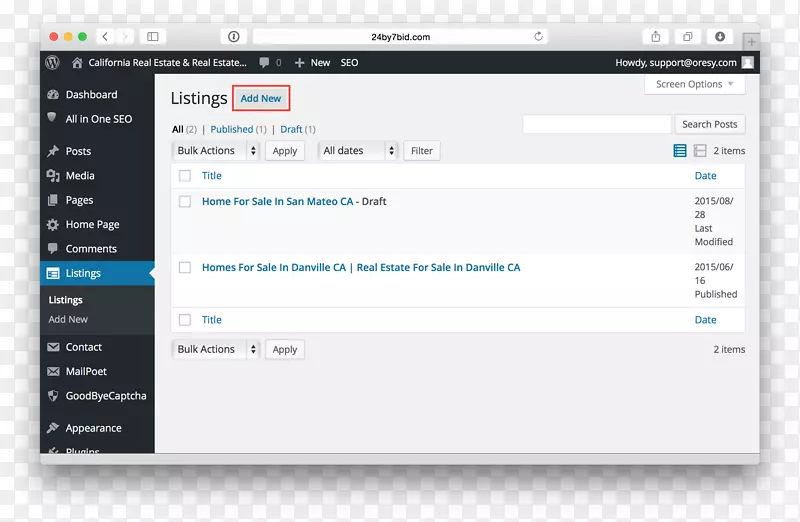Image resolution: width=800 pixels, height=522 pixels.
Task: Show all tabs icon in Safari
Action: (x=688, y=36)
